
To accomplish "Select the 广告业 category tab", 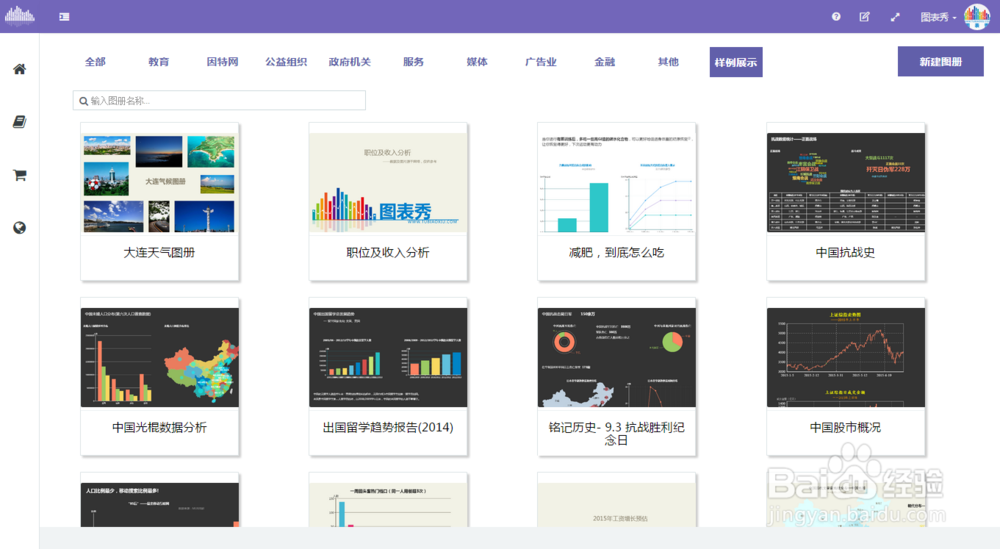I will [x=541, y=62].
